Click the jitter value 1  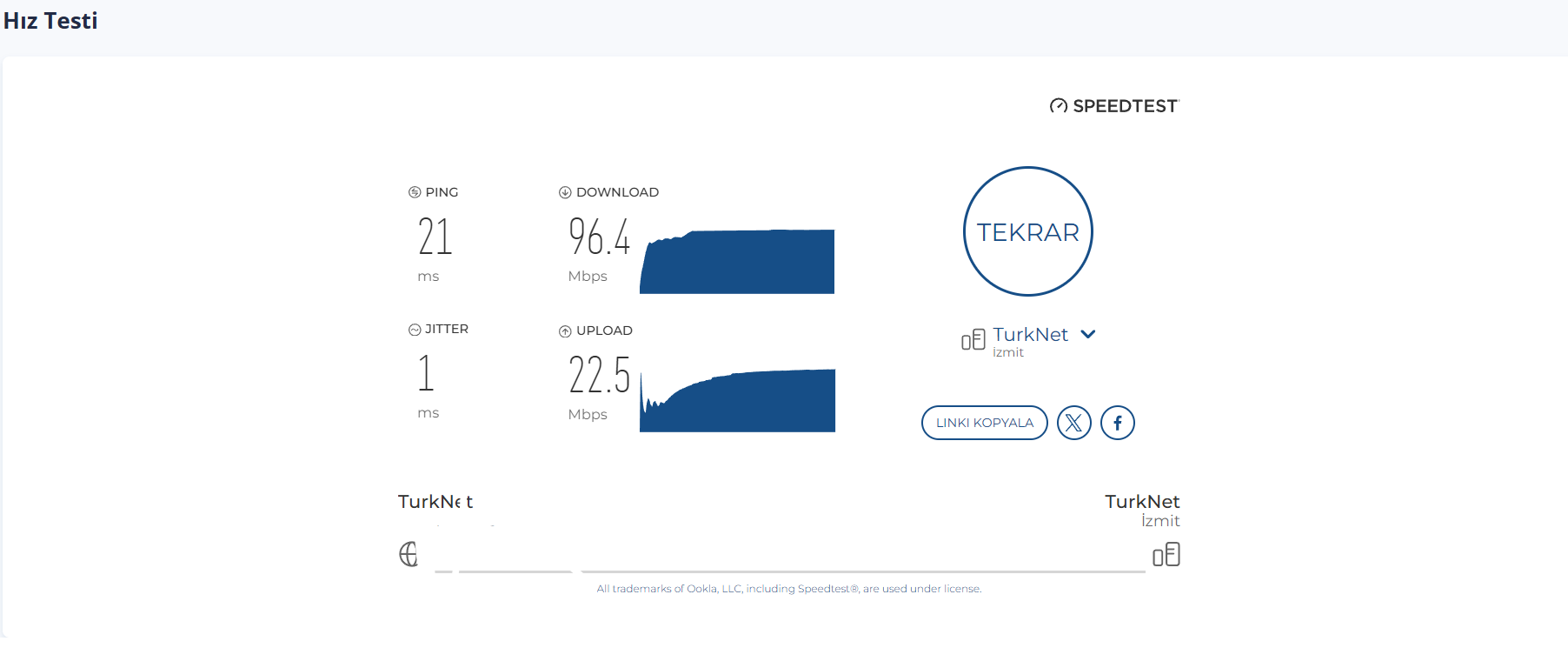pyautogui.click(x=425, y=373)
